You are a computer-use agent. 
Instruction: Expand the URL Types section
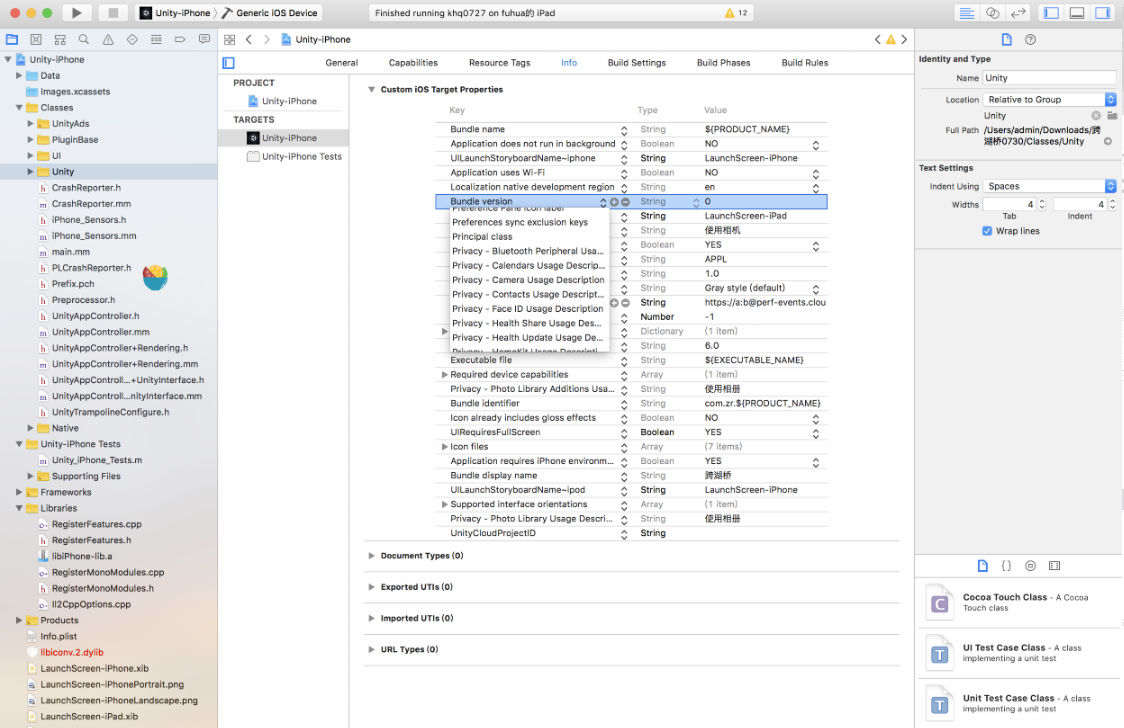tap(371, 649)
